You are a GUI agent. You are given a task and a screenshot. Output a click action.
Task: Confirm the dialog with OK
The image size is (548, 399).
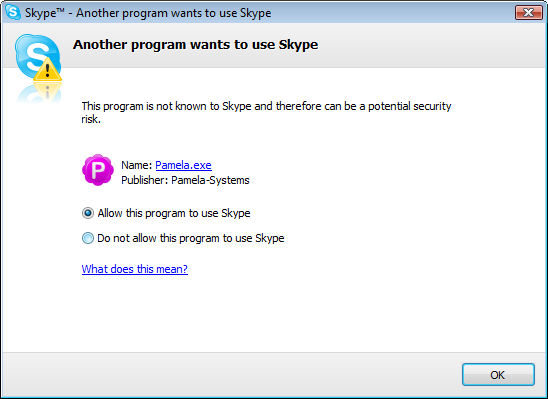point(498,375)
